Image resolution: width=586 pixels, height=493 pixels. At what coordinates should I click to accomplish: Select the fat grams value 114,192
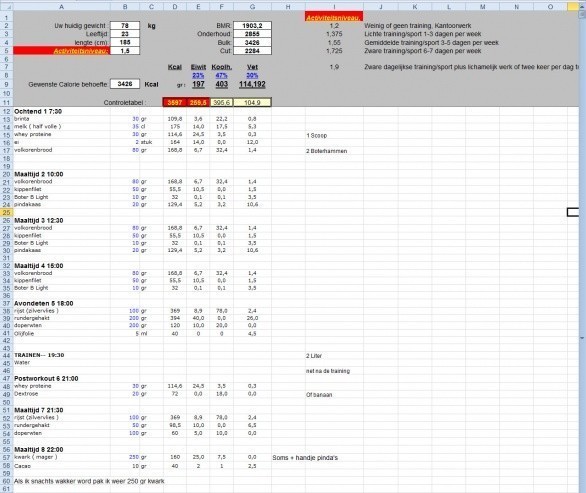252,84
